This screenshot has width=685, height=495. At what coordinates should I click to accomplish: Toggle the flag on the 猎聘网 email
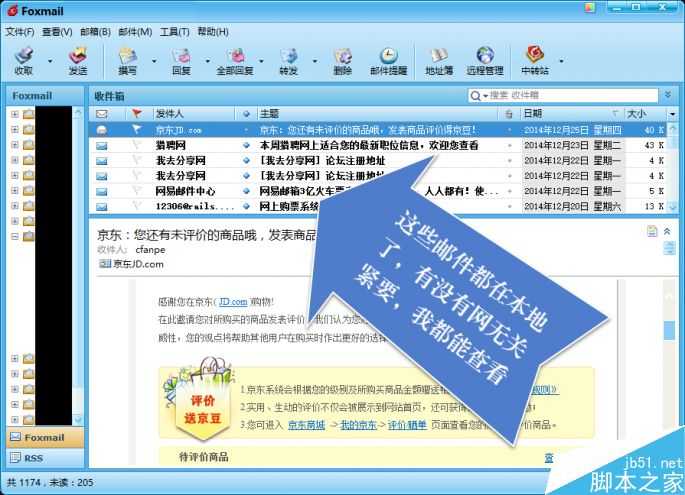(137, 145)
